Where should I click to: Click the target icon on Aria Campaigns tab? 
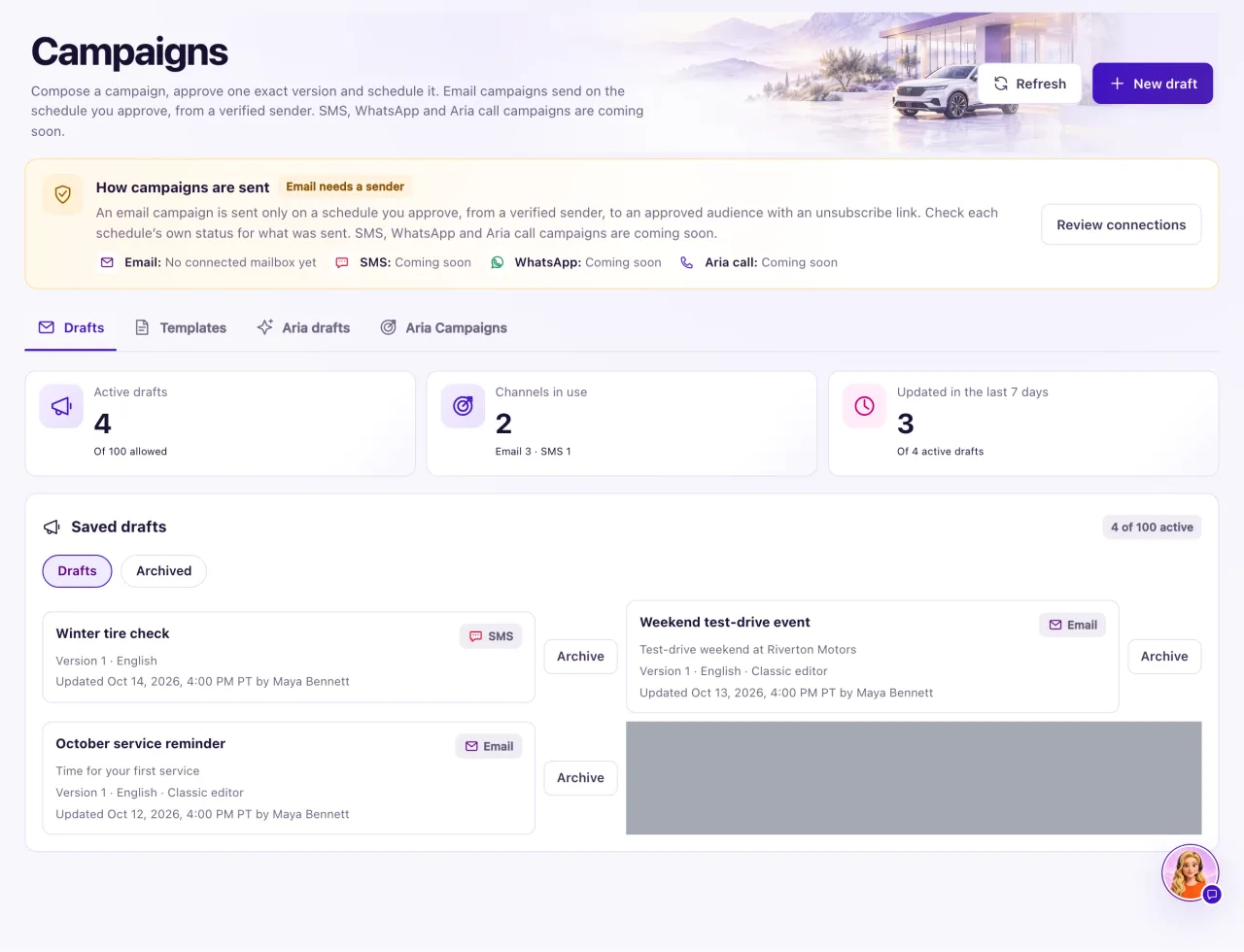point(388,327)
